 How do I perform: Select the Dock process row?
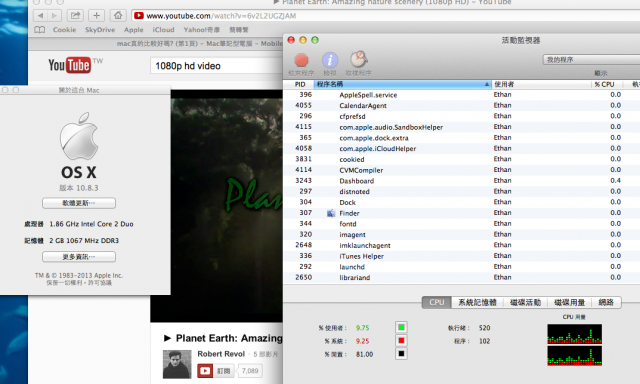(x=461, y=202)
